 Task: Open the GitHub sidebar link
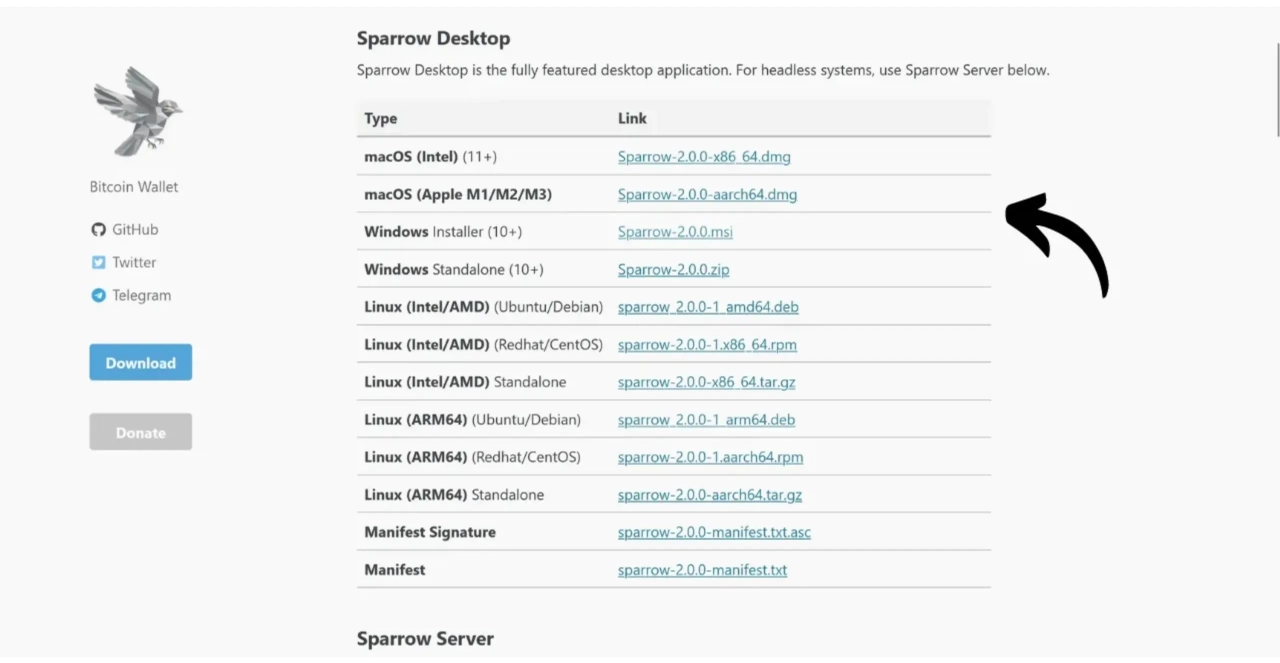[135, 230]
